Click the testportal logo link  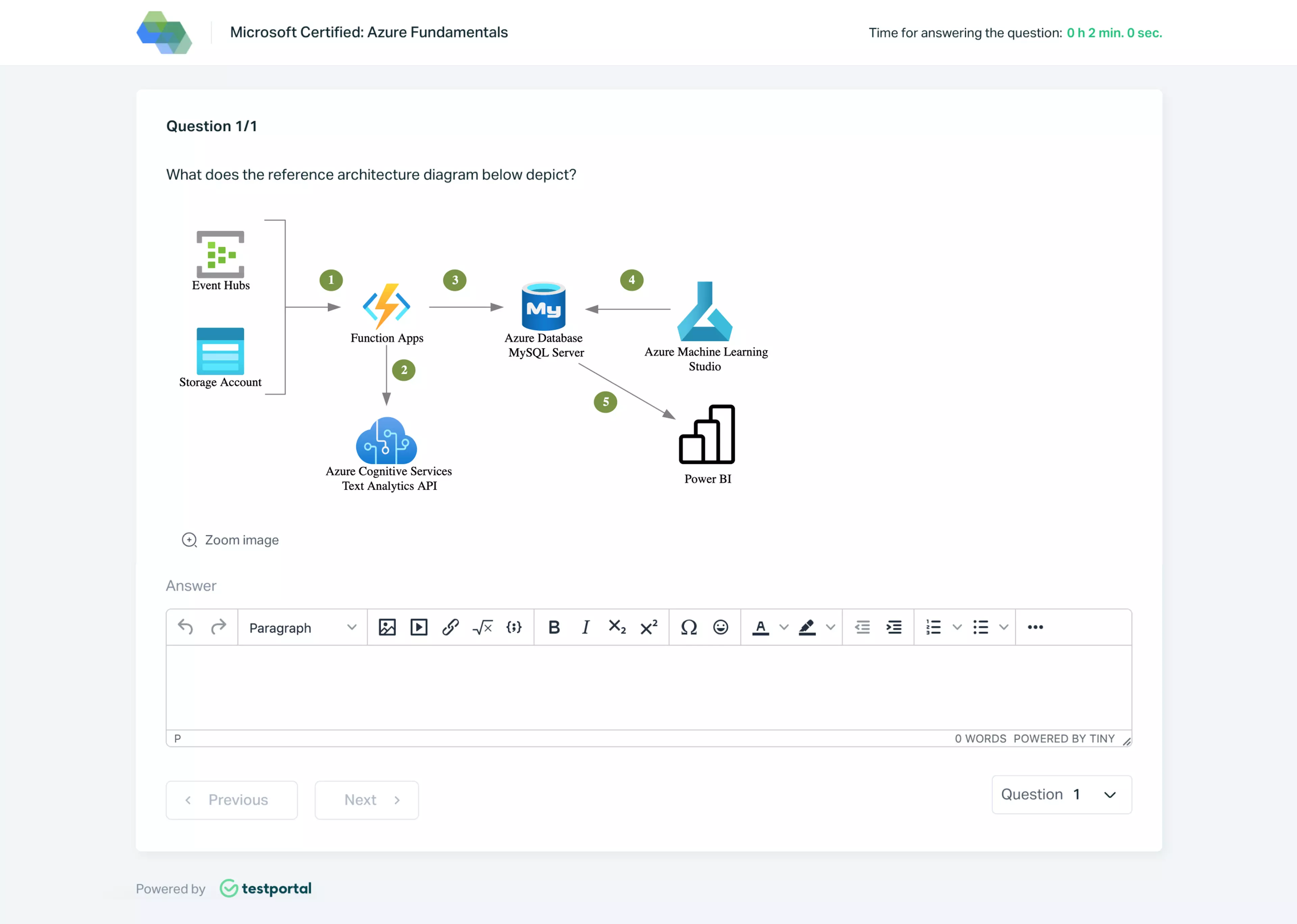(x=266, y=888)
